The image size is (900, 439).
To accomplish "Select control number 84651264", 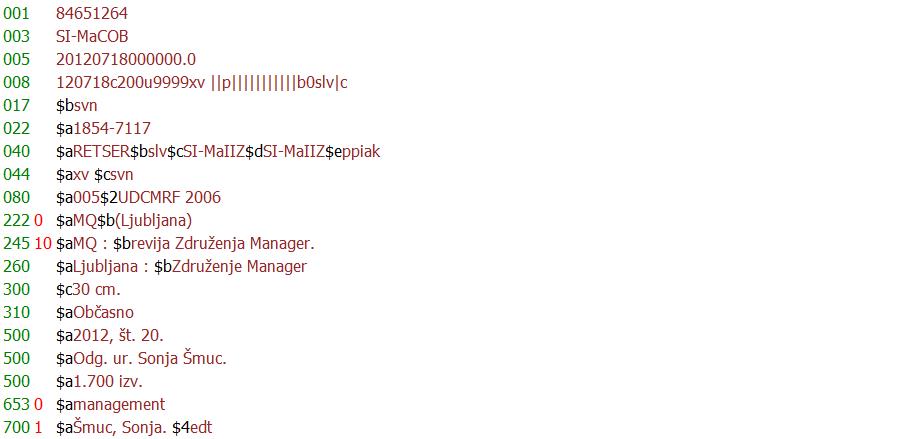I will click(92, 14).
